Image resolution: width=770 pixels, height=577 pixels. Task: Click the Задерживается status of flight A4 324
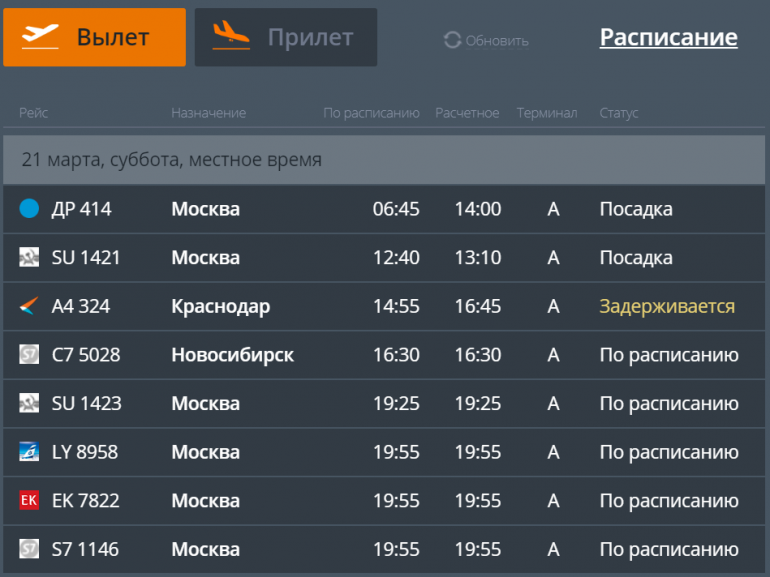click(x=667, y=306)
